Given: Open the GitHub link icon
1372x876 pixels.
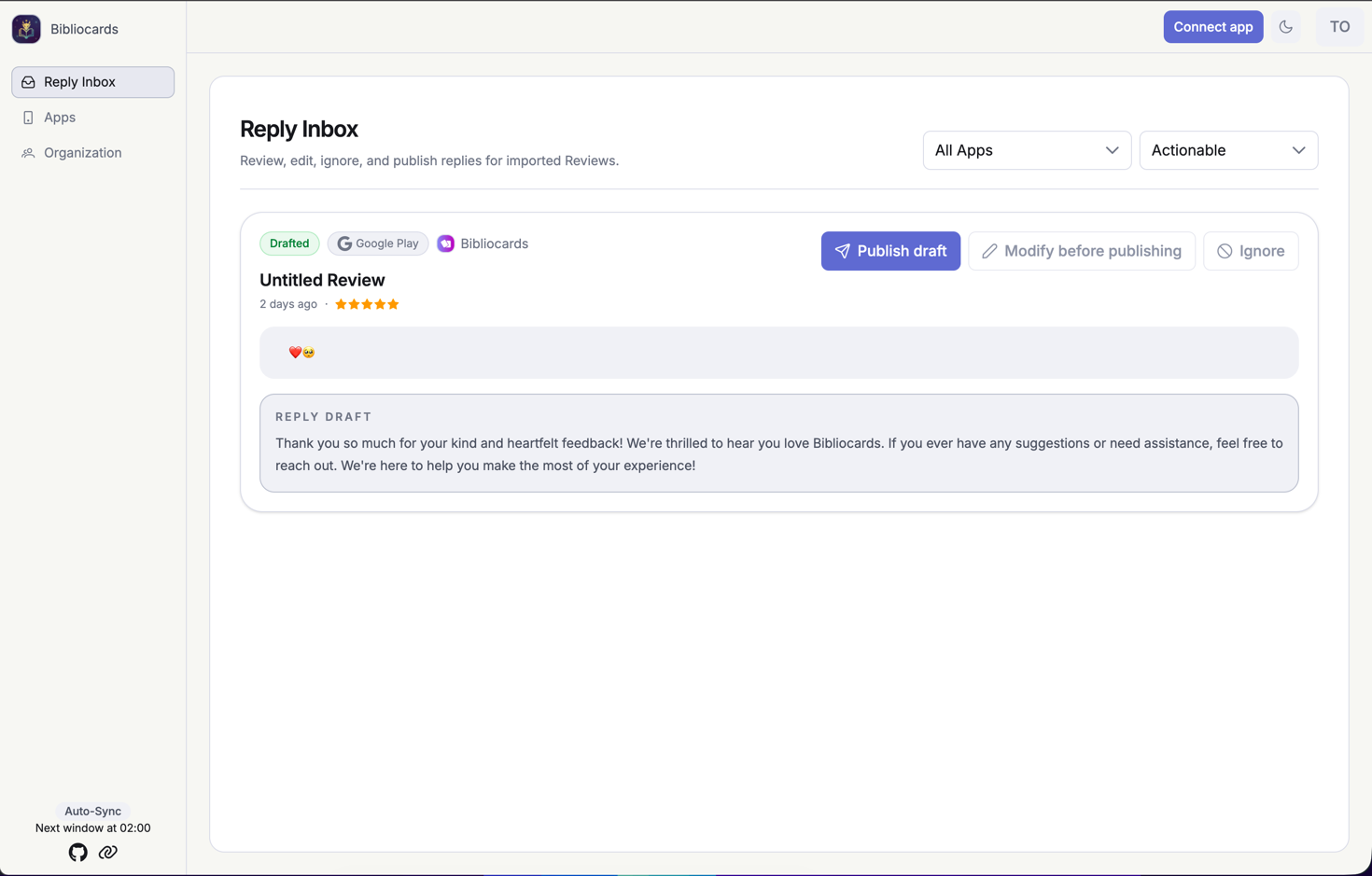Looking at the screenshot, I should [x=78, y=853].
